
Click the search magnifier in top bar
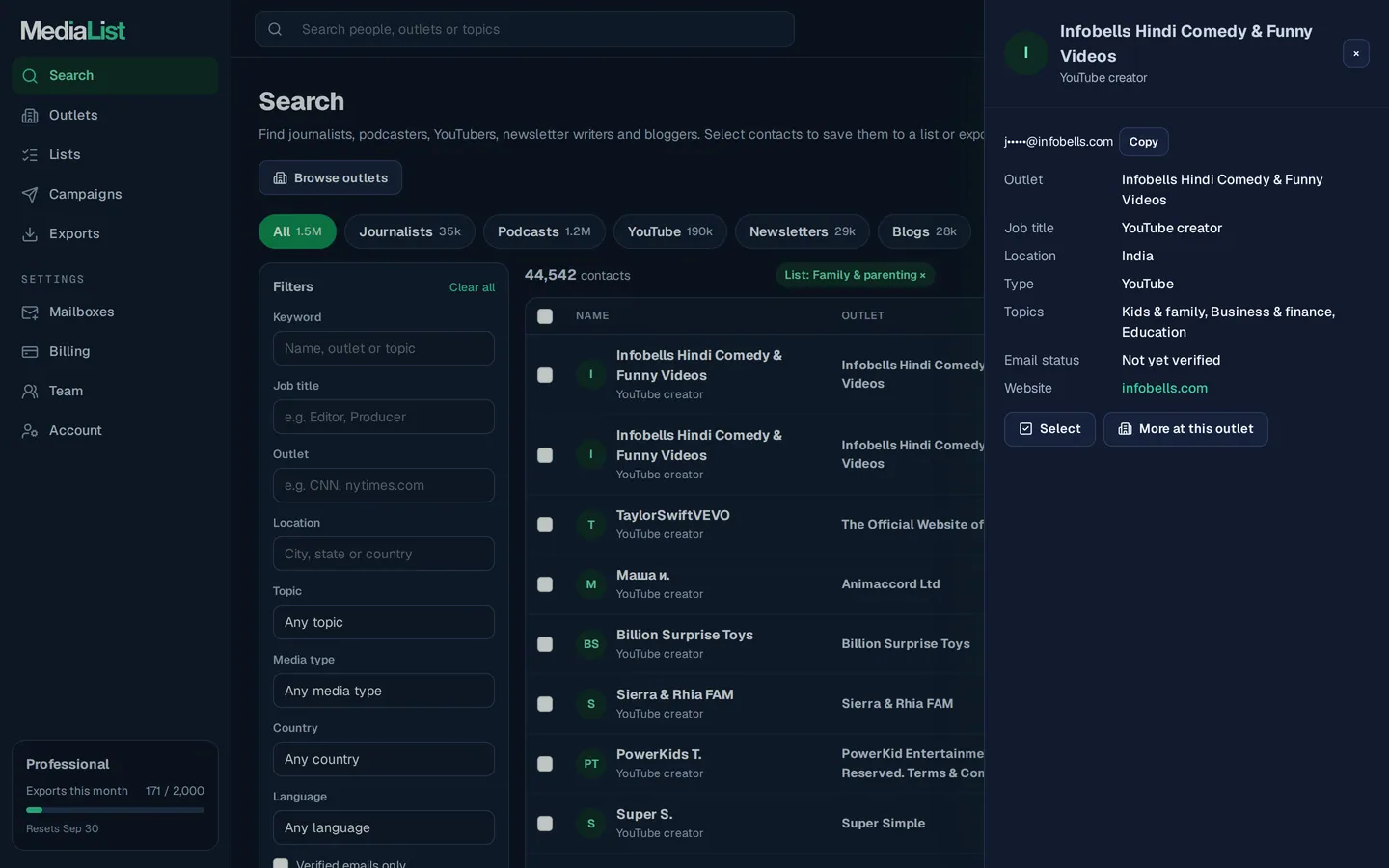(275, 29)
